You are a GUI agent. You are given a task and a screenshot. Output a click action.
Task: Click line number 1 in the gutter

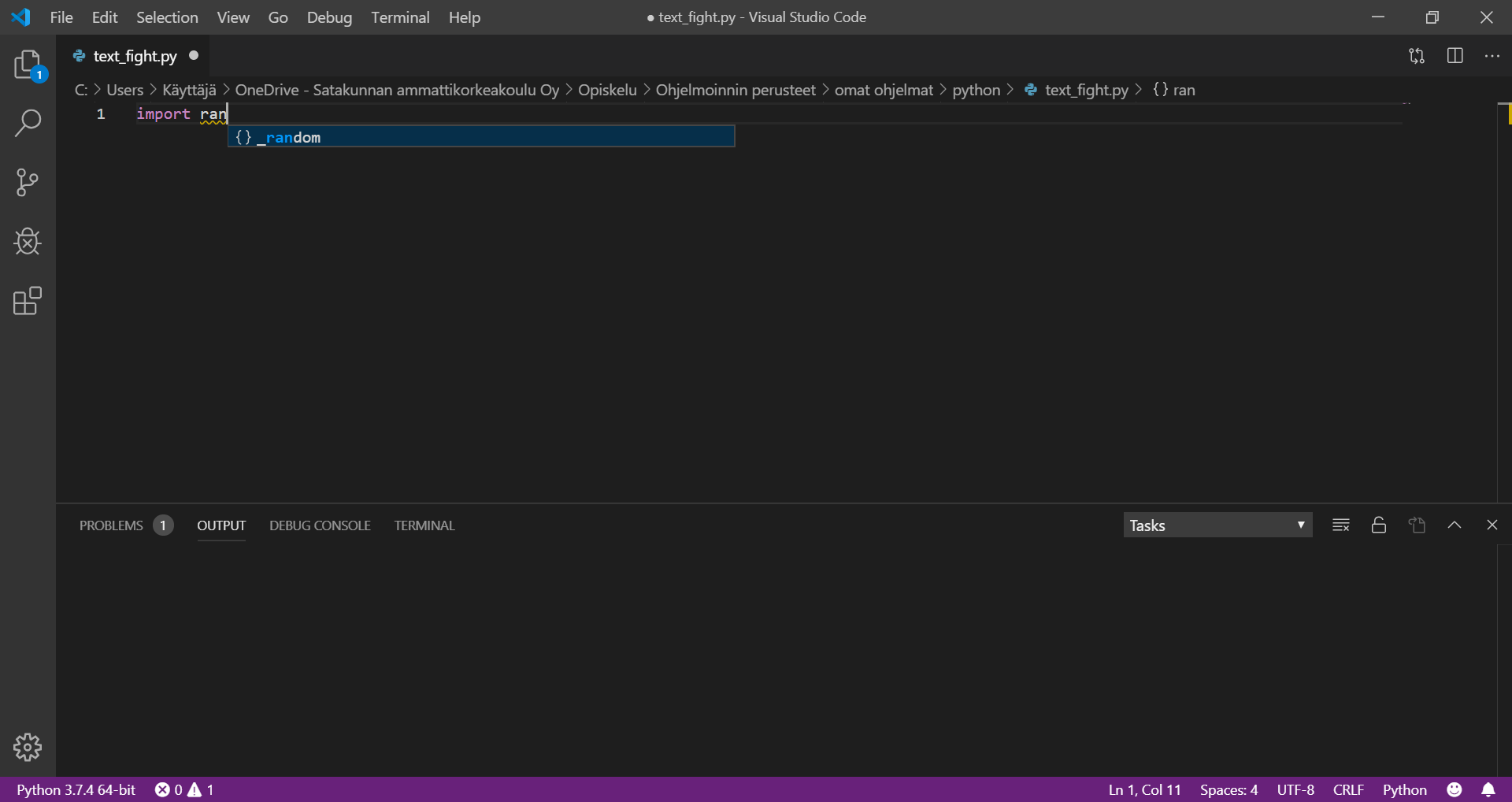(101, 114)
